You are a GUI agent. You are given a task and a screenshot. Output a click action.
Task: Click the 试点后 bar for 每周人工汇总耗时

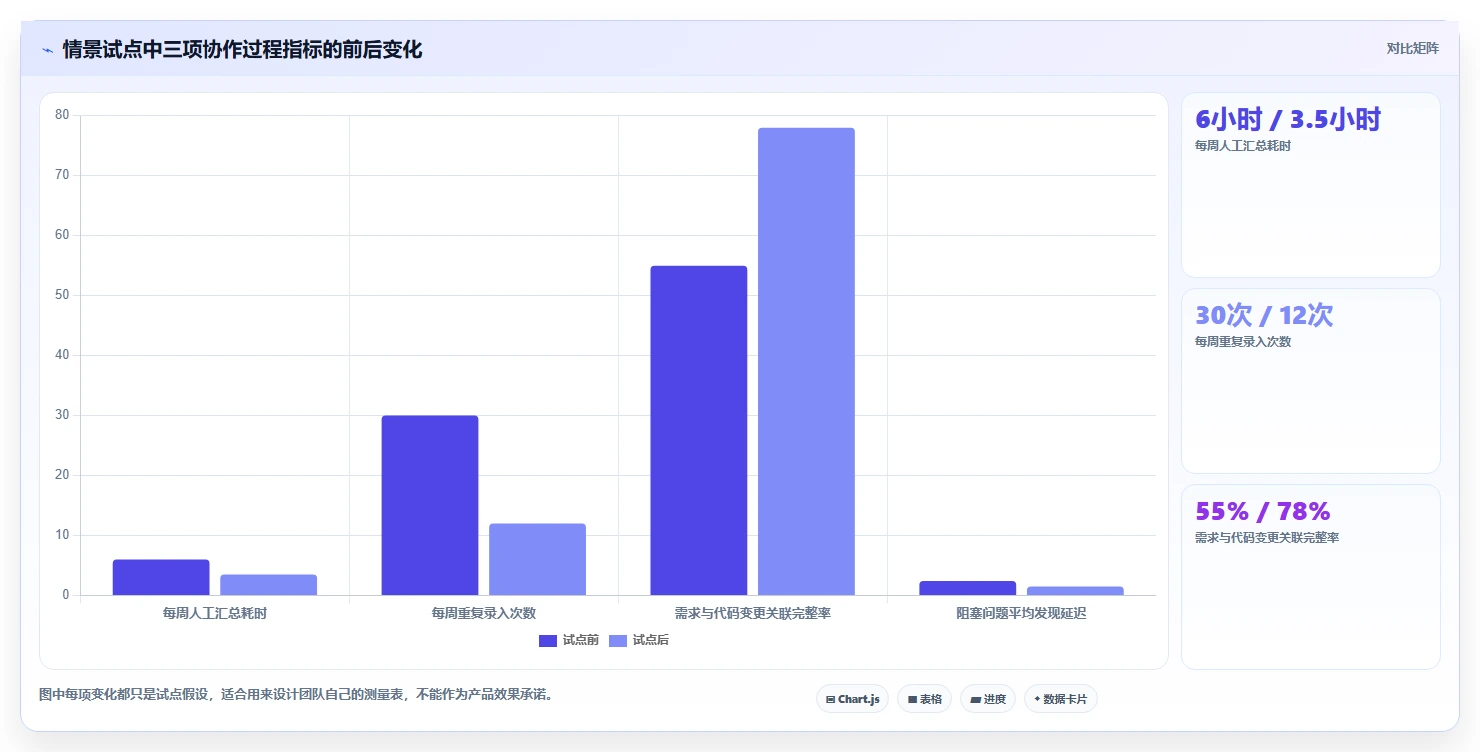[268, 585]
